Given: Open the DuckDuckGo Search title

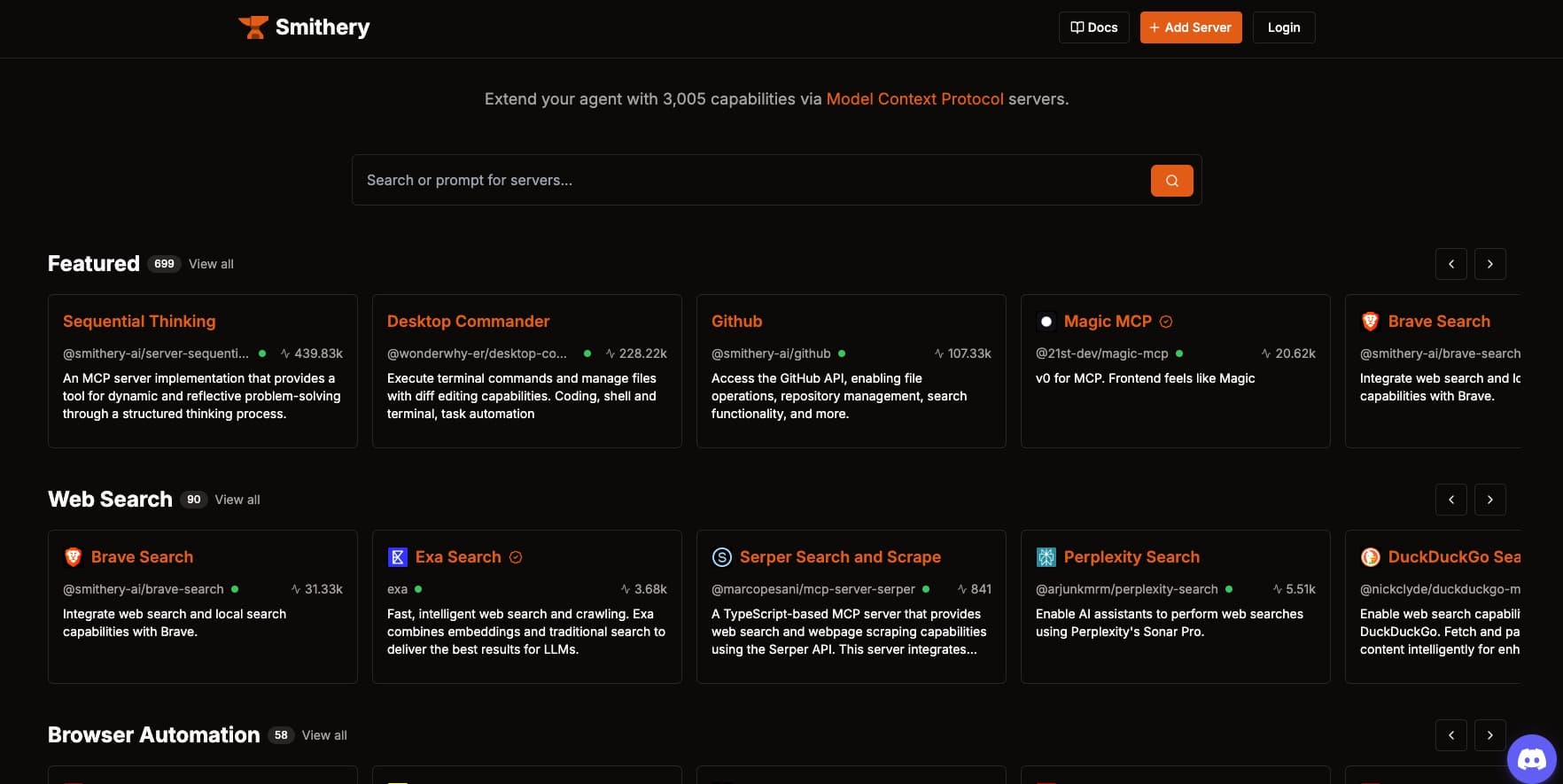Looking at the screenshot, I should 1454,557.
